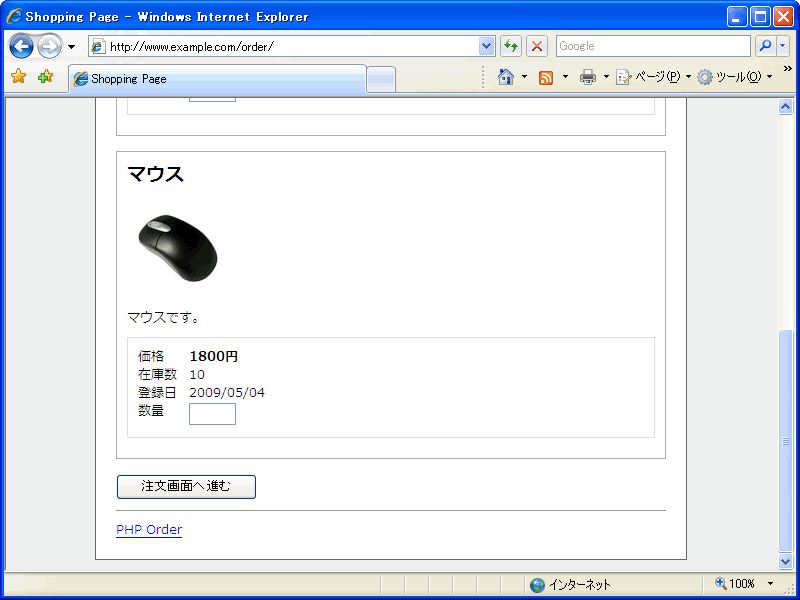Viewport: 800px width, 600px height.
Task: Click the browser Back arrow button
Action: (21, 46)
